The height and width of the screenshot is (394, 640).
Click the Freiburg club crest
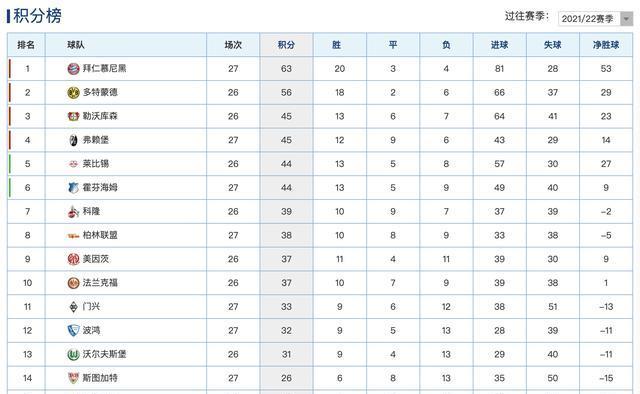click(73, 140)
